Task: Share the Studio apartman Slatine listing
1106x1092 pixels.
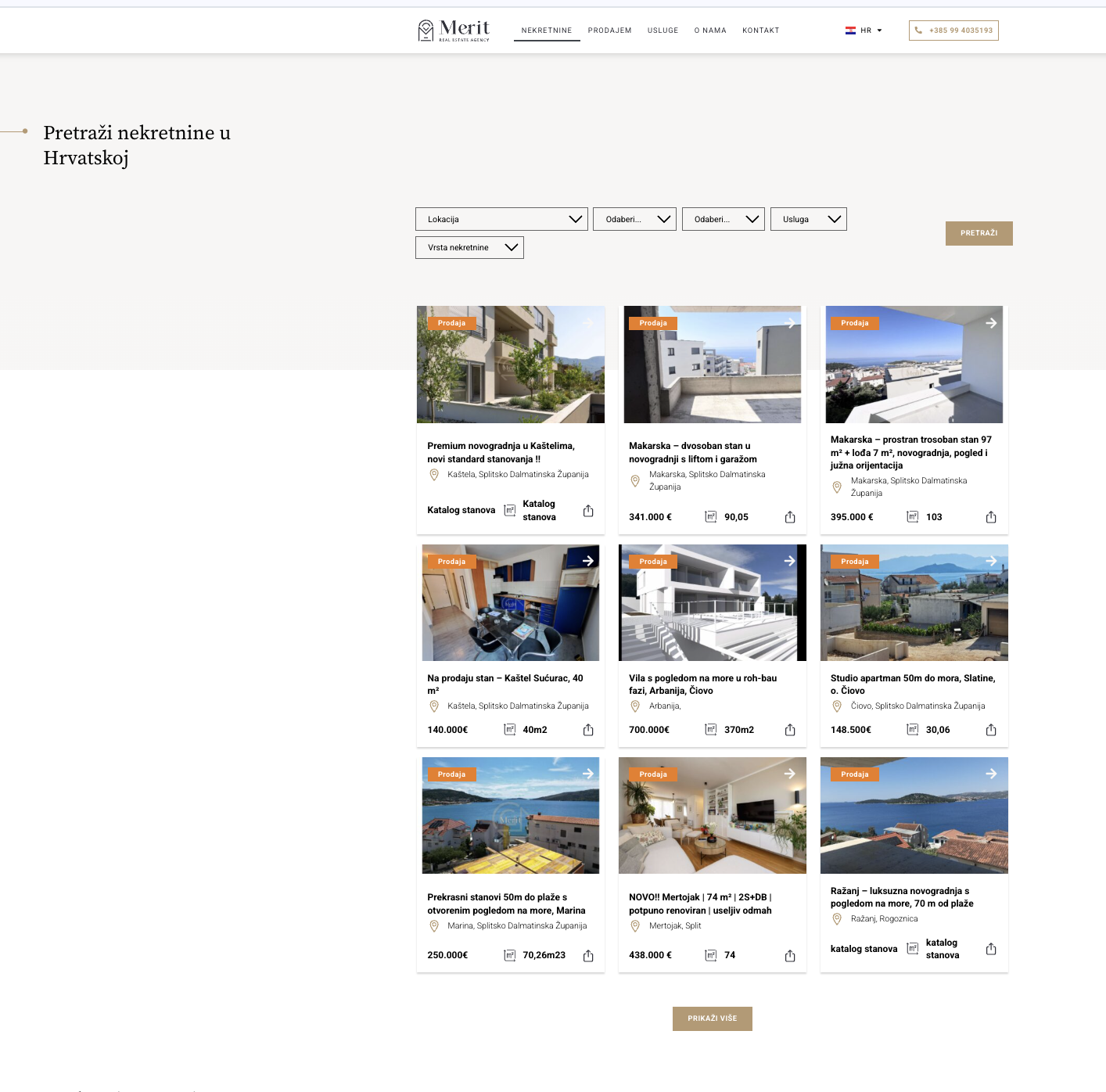Action: coord(991,730)
